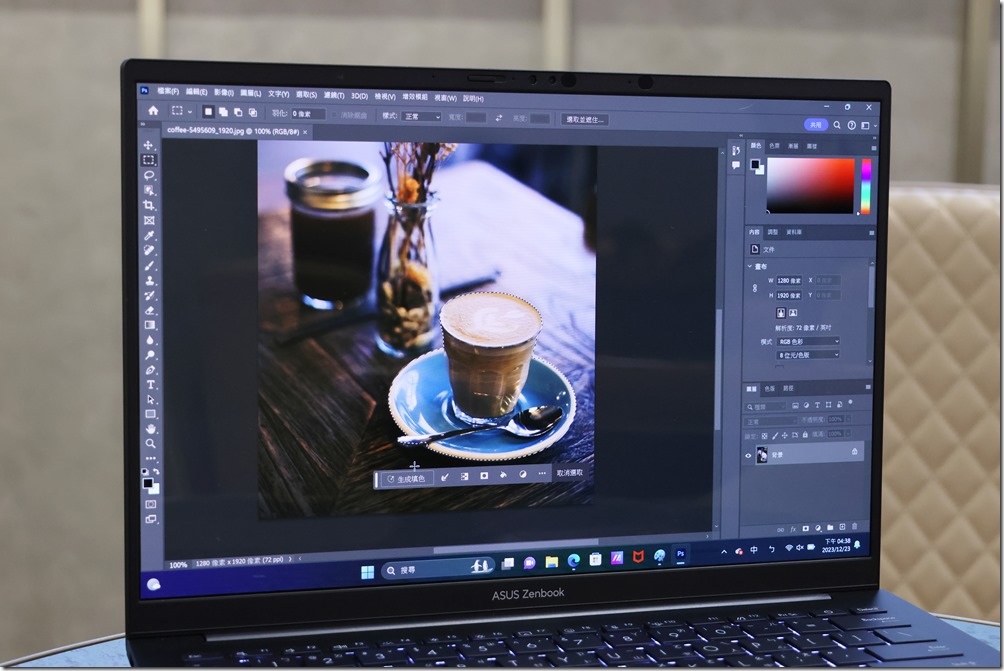Click the Home icon in options bar
Screen dimensions: 1004x671
point(153,111)
